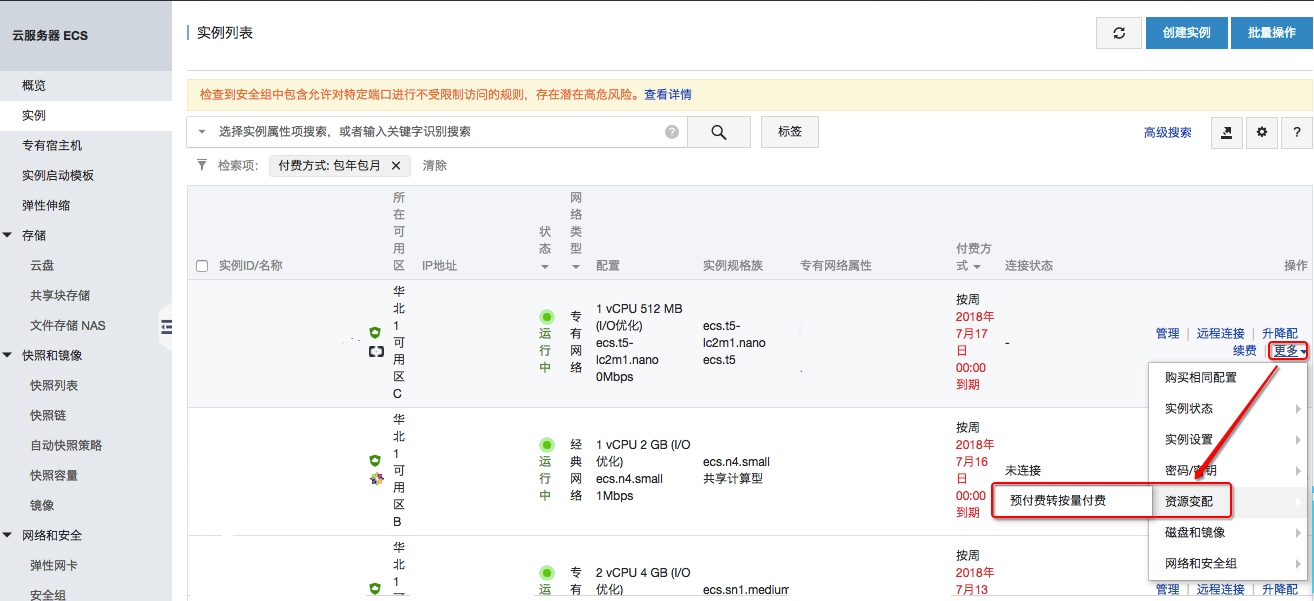Click the security shield icon in second row
Viewport: 1314px width, 601px height.
click(375, 461)
